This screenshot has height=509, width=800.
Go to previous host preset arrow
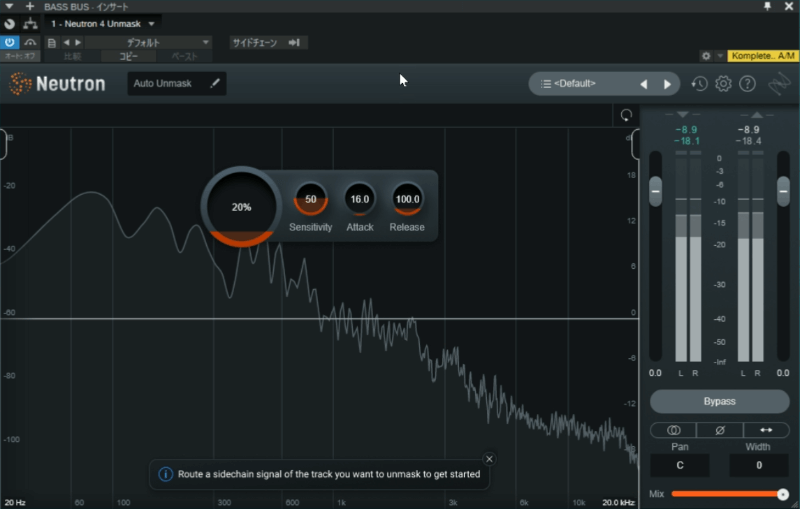[x=66, y=43]
